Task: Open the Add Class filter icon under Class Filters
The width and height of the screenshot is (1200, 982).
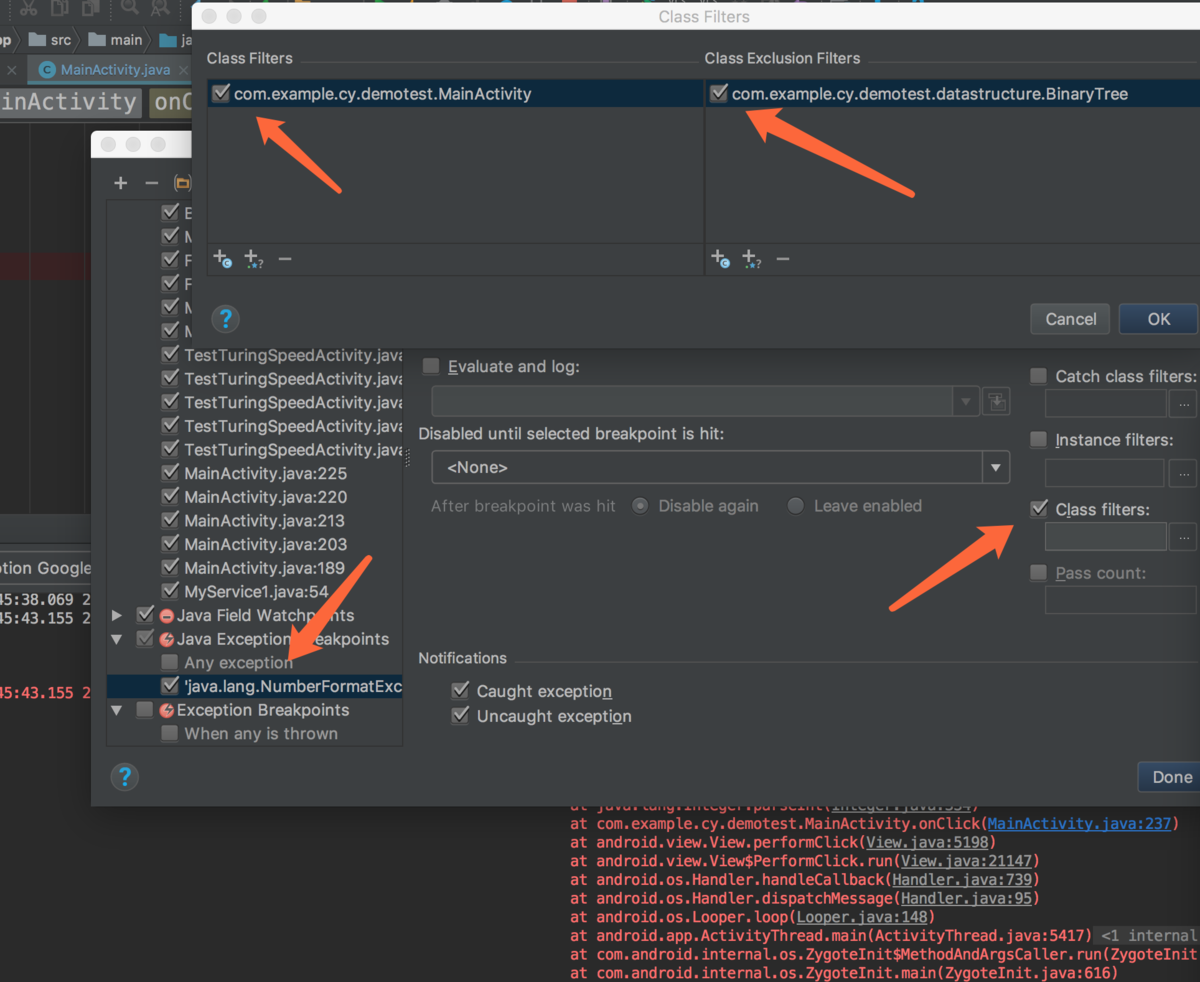Action: [x=222, y=259]
